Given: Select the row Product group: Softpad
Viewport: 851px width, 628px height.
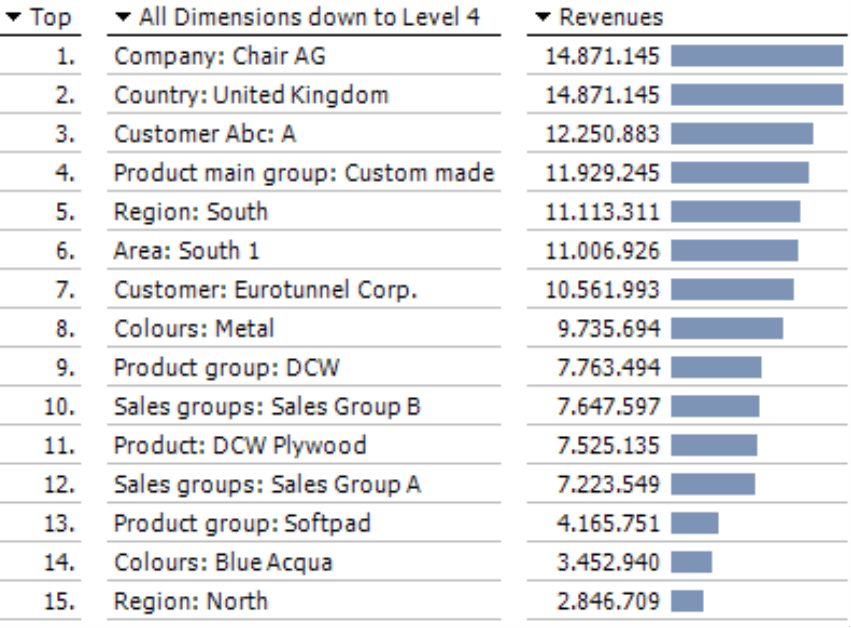Looking at the screenshot, I should (242, 524).
